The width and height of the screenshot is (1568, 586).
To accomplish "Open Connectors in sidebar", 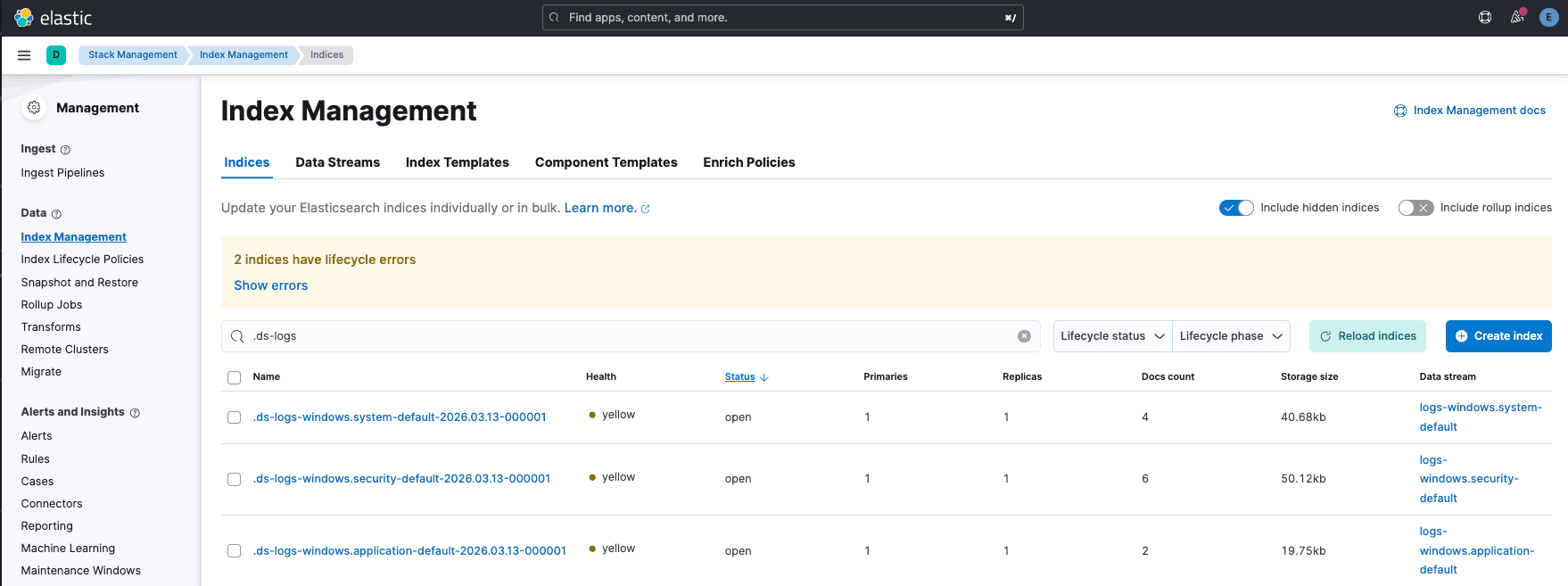I will pyautogui.click(x=52, y=504).
